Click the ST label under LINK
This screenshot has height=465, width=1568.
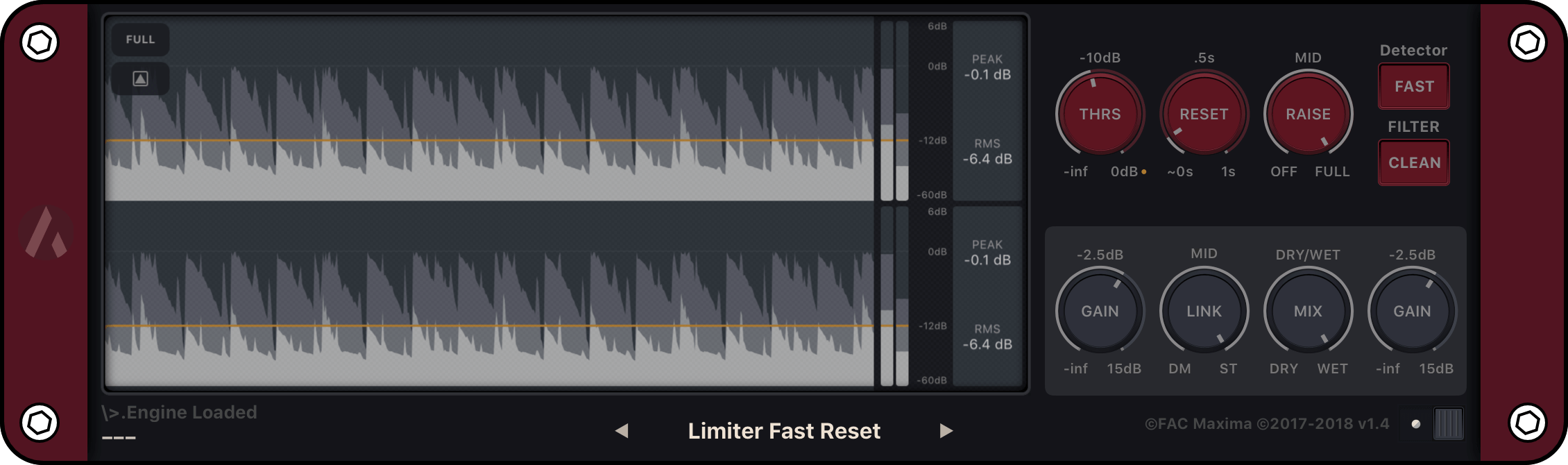click(x=1228, y=369)
